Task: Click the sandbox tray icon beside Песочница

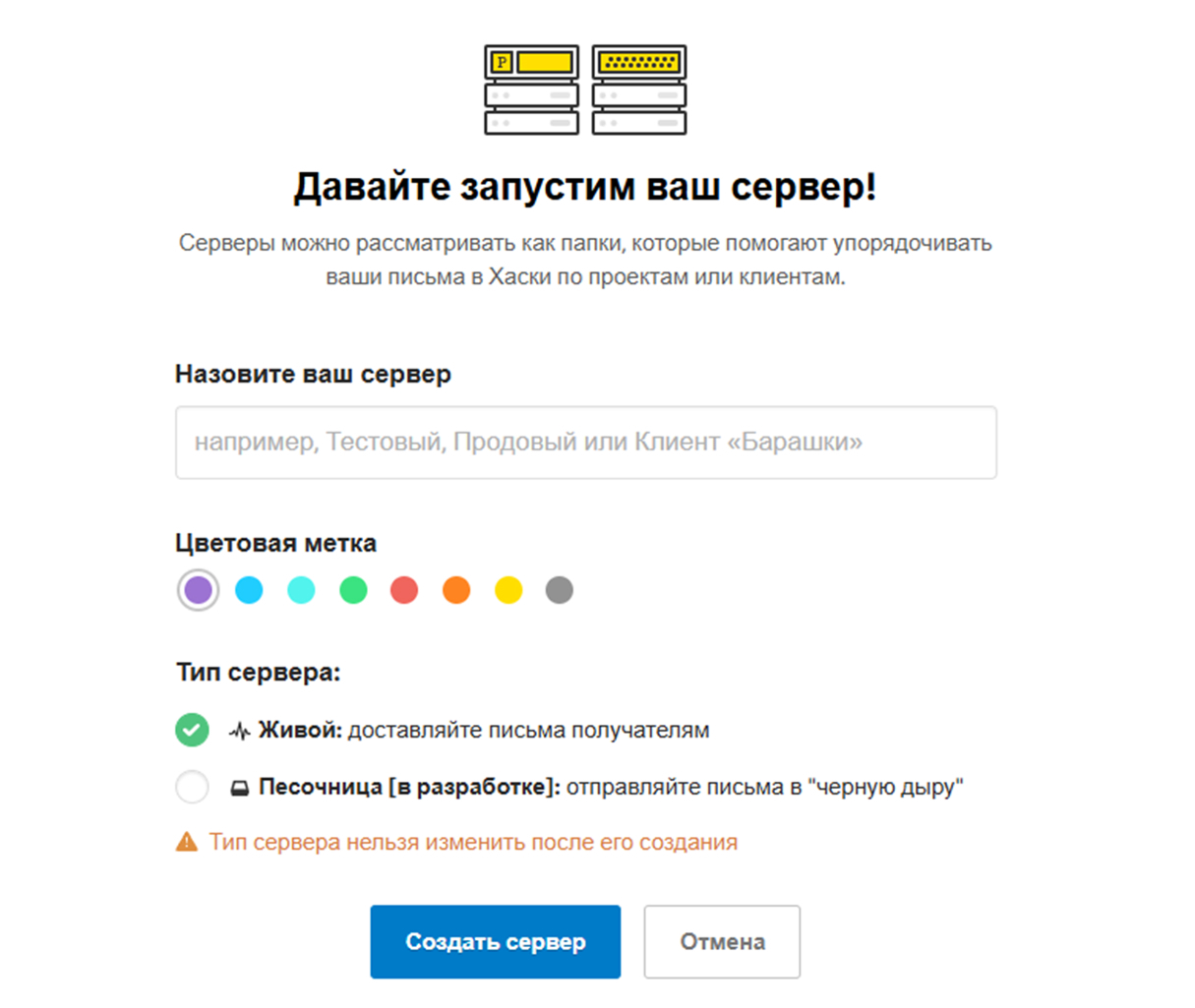Action: [239, 788]
